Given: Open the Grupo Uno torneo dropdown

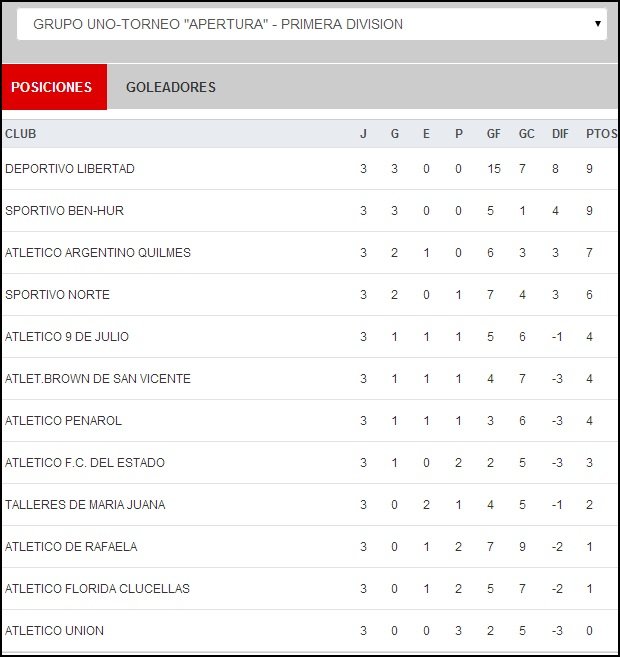Looking at the screenshot, I should click(310, 24).
